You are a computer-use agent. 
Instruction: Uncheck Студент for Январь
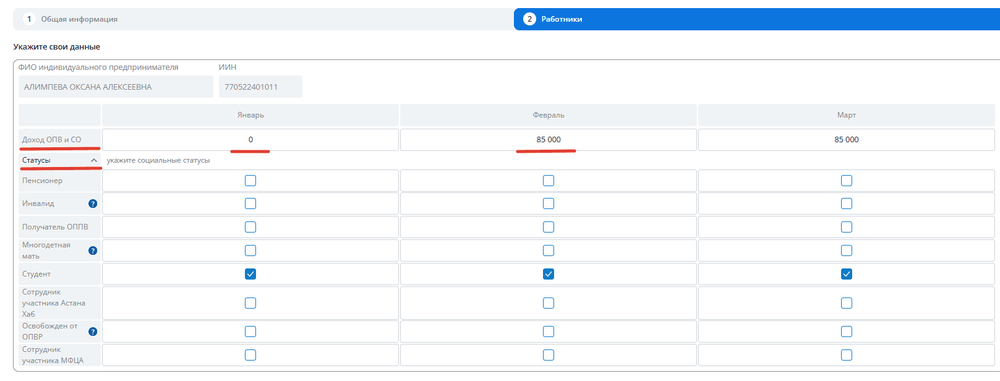click(x=251, y=274)
